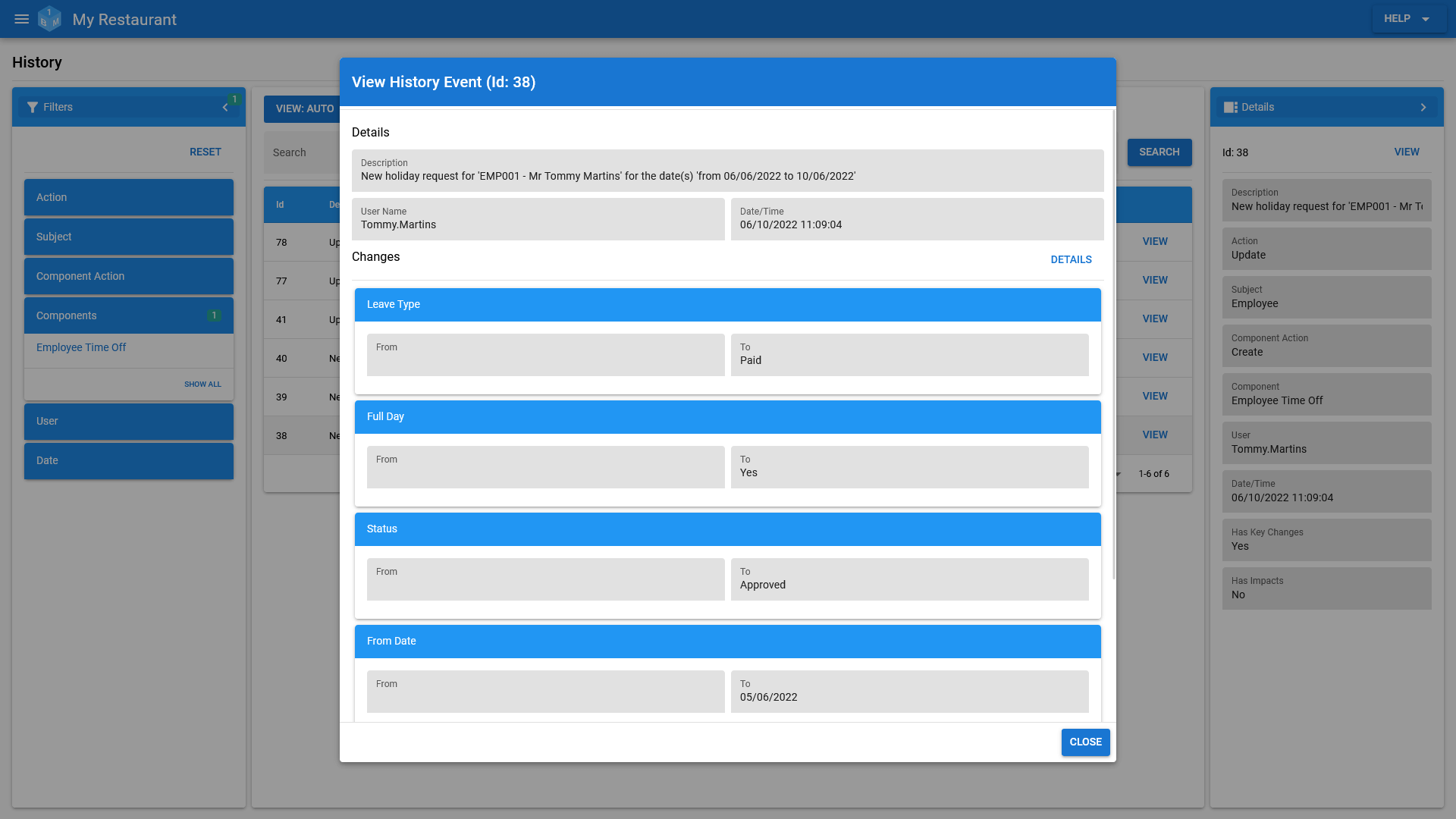
Task: Click the Status change header
Action: [728, 529]
